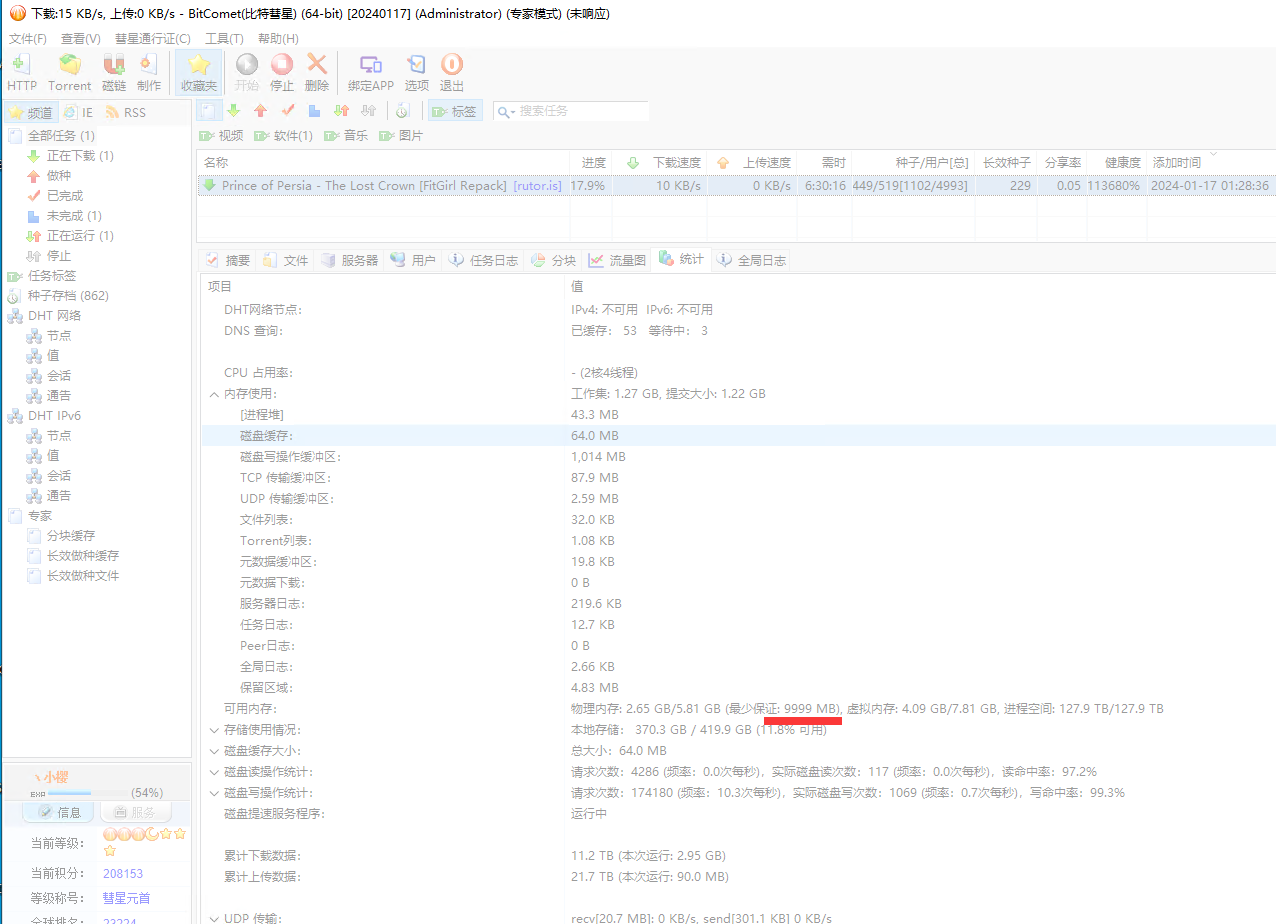Click the scheduler clock icon in filter bar

tap(402, 111)
